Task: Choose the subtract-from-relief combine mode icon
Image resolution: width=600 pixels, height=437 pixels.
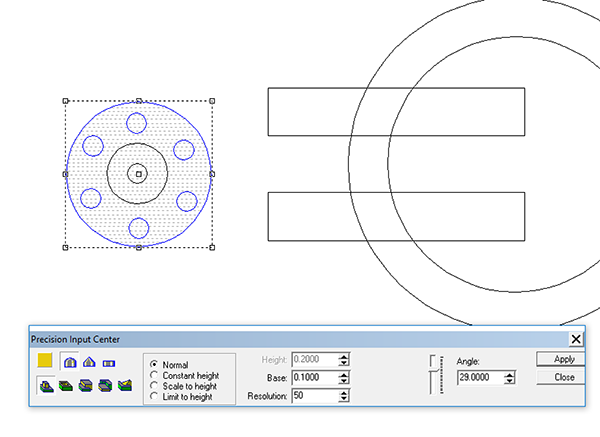Action: click(x=66, y=386)
